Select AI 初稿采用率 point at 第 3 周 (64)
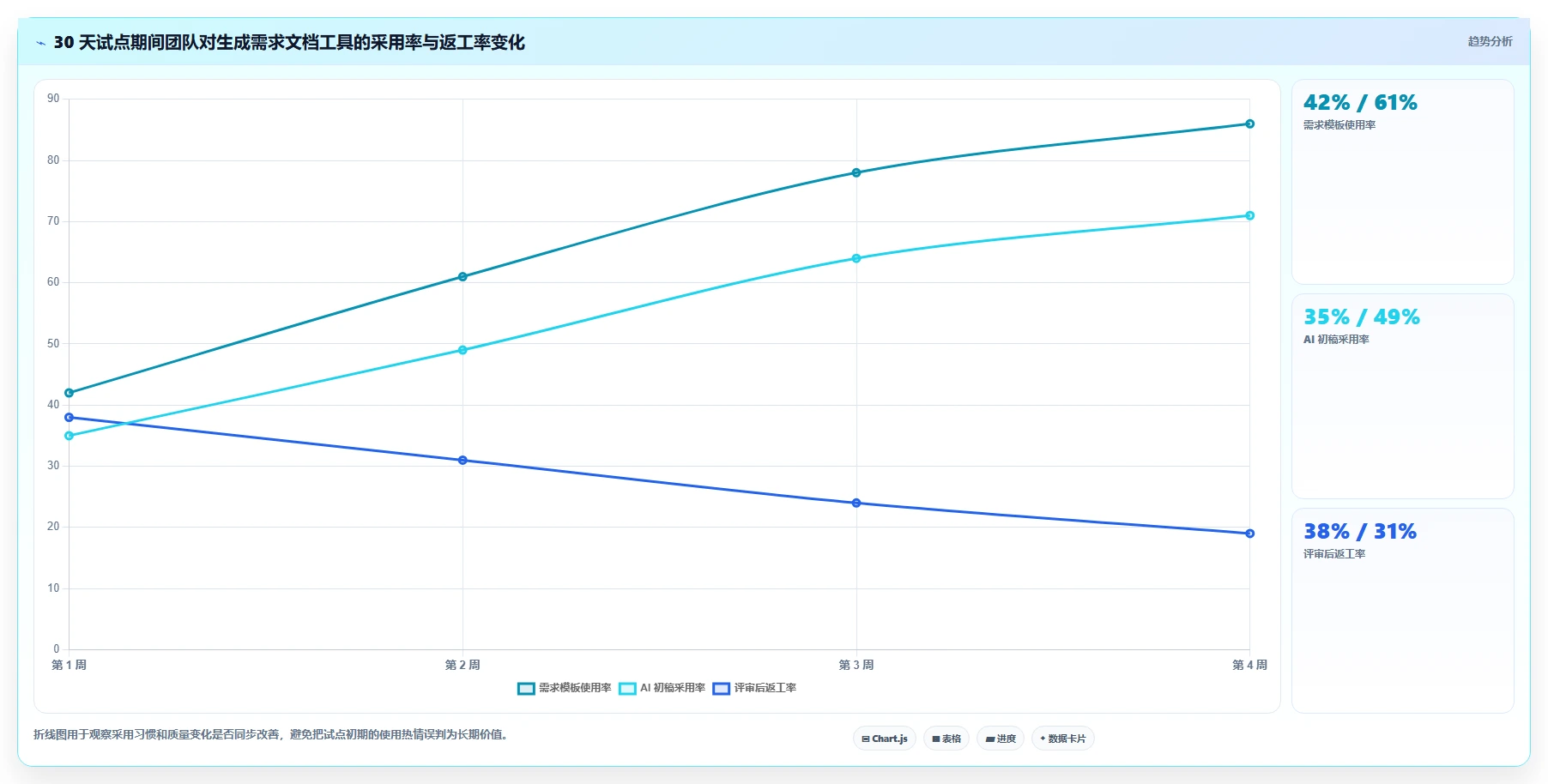The image size is (1548, 784). 856,258
